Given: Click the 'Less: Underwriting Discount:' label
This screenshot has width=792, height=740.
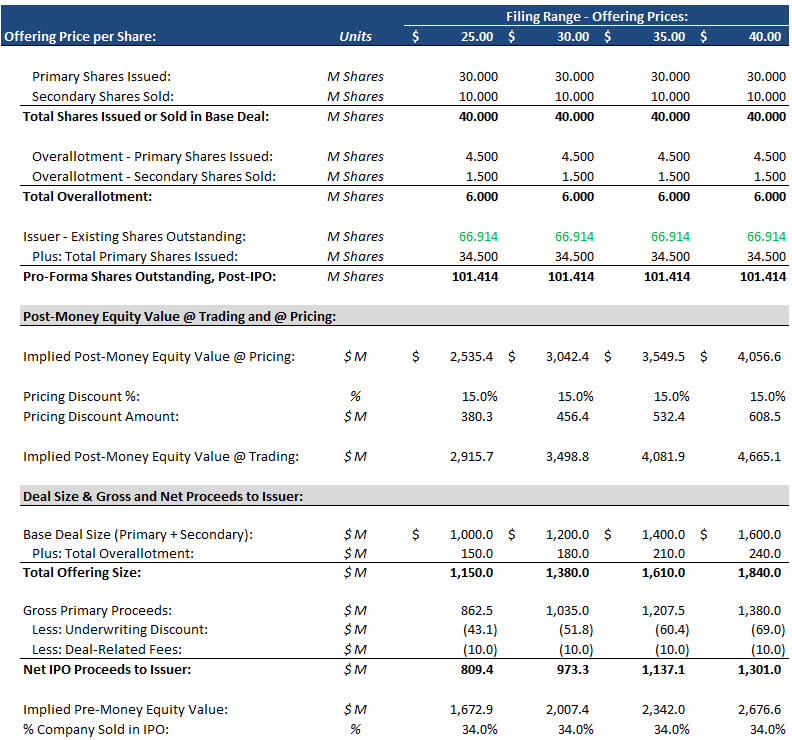Looking at the screenshot, I should (x=120, y=630).
